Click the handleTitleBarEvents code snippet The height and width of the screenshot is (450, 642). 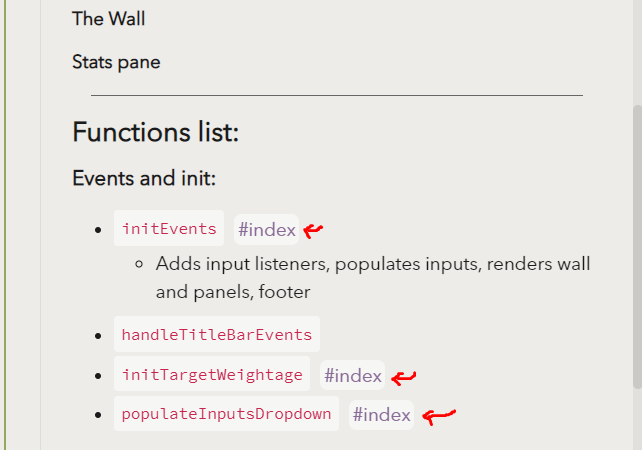217,334
